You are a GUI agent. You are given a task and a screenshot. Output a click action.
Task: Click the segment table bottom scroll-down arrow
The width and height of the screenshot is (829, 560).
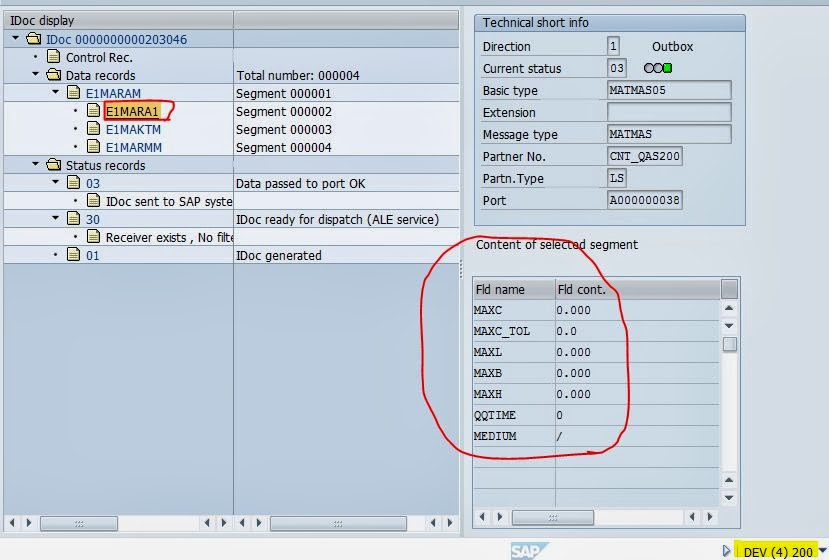pyautogui.click(x=729, y=498)
